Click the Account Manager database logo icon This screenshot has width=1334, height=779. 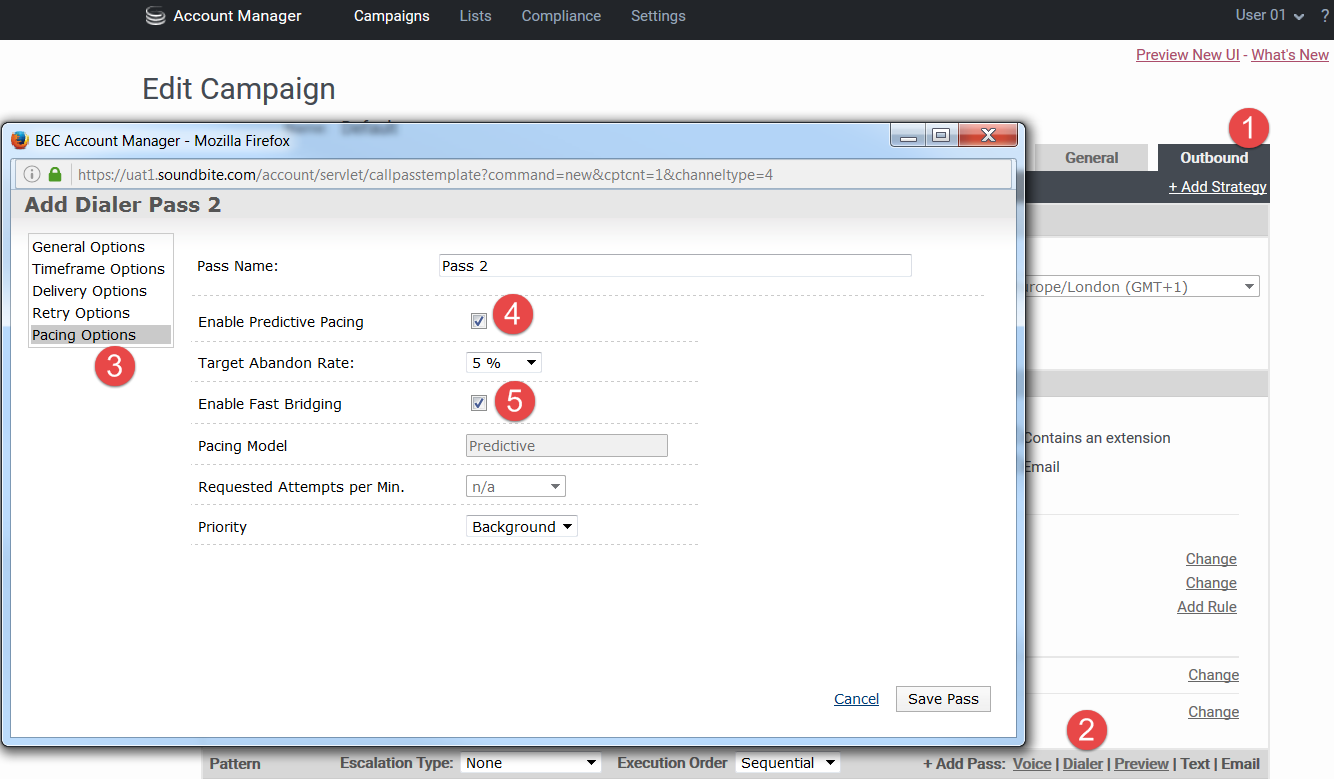pos(155,16)
